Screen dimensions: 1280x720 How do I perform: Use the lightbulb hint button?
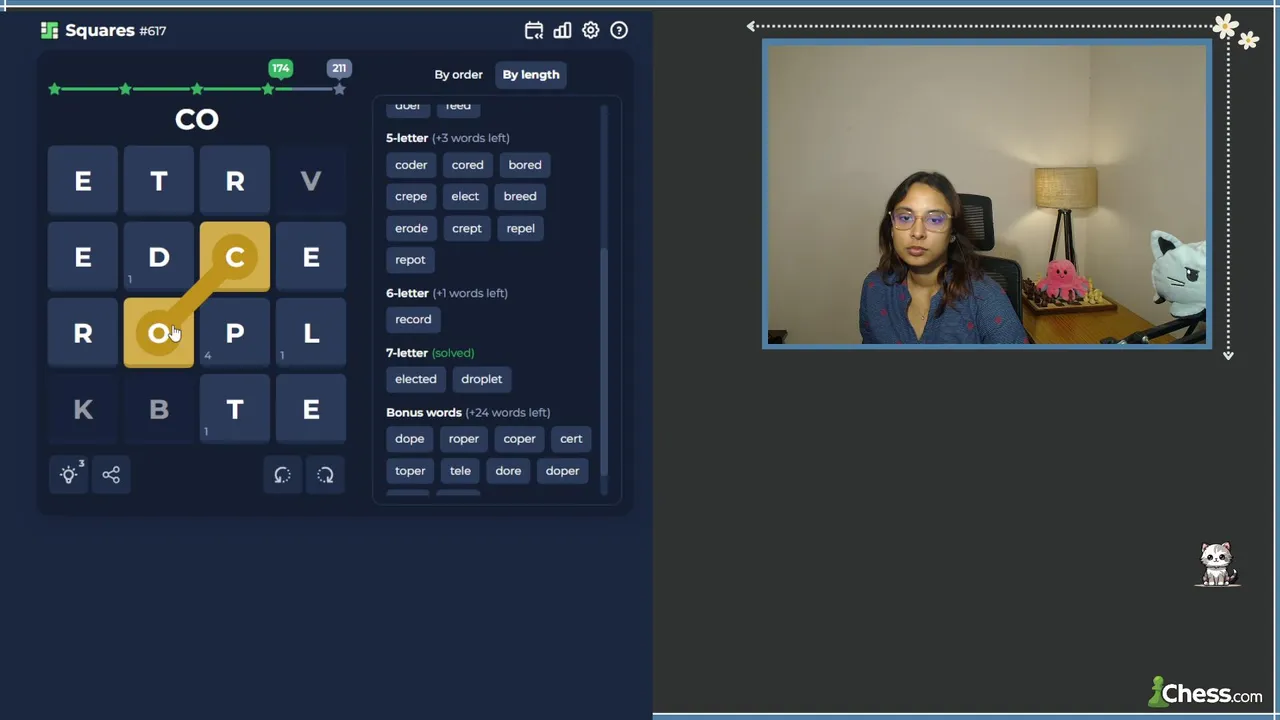(x=69, y=475)
